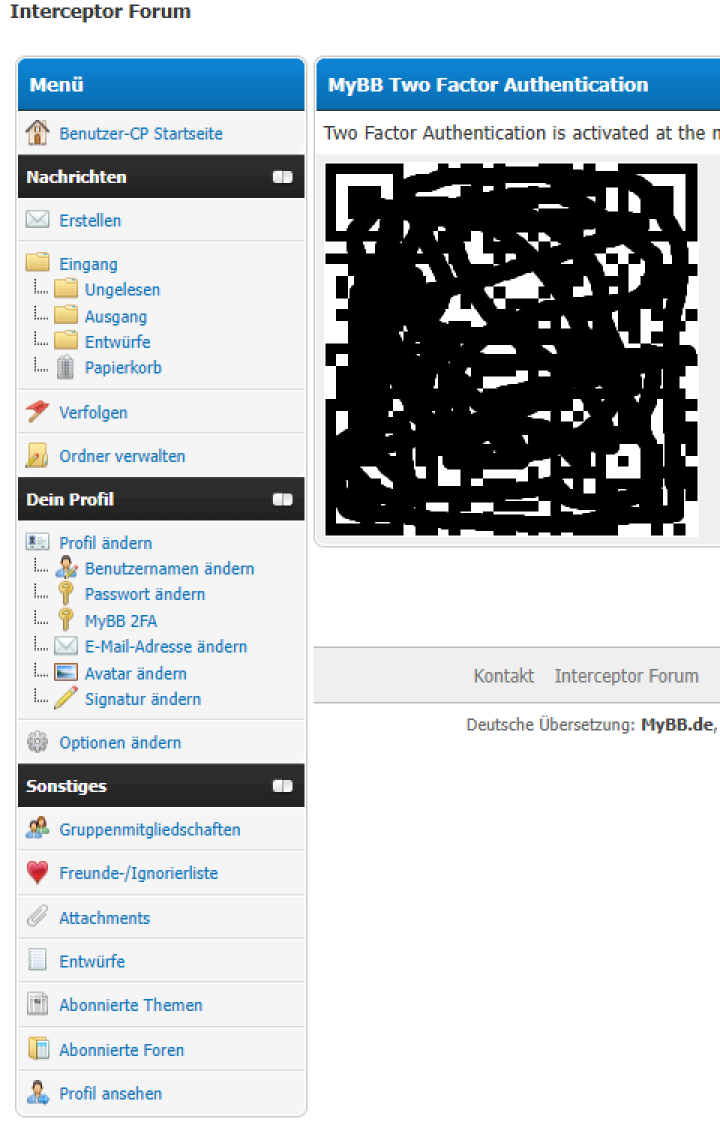Click the red flag icon beside Verfolgen
This screenshot has width=720, height=1123.
(x=37, y=411)
